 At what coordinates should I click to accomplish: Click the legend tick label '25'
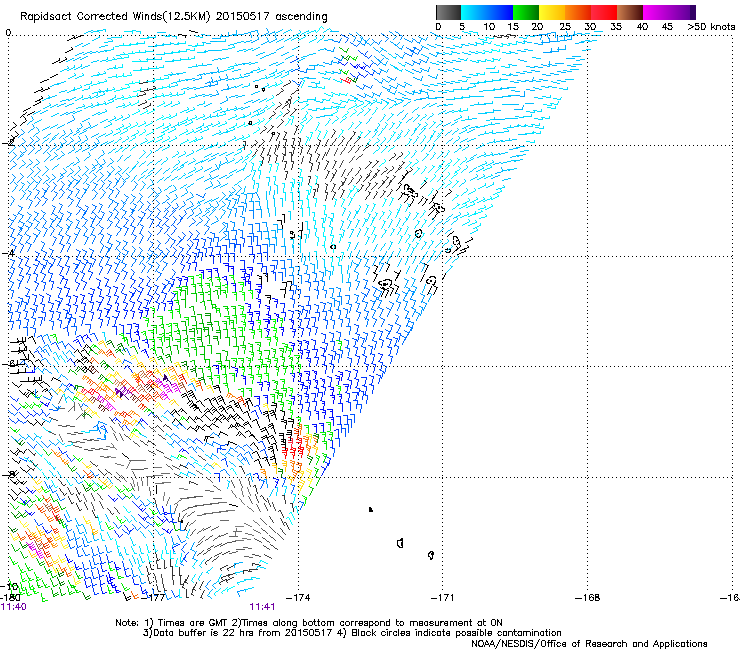565,27
